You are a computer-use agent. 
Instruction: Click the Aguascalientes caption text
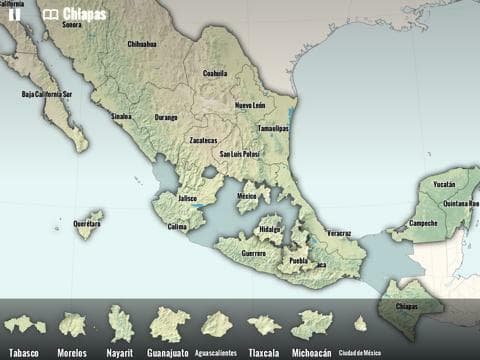[216, 353]
